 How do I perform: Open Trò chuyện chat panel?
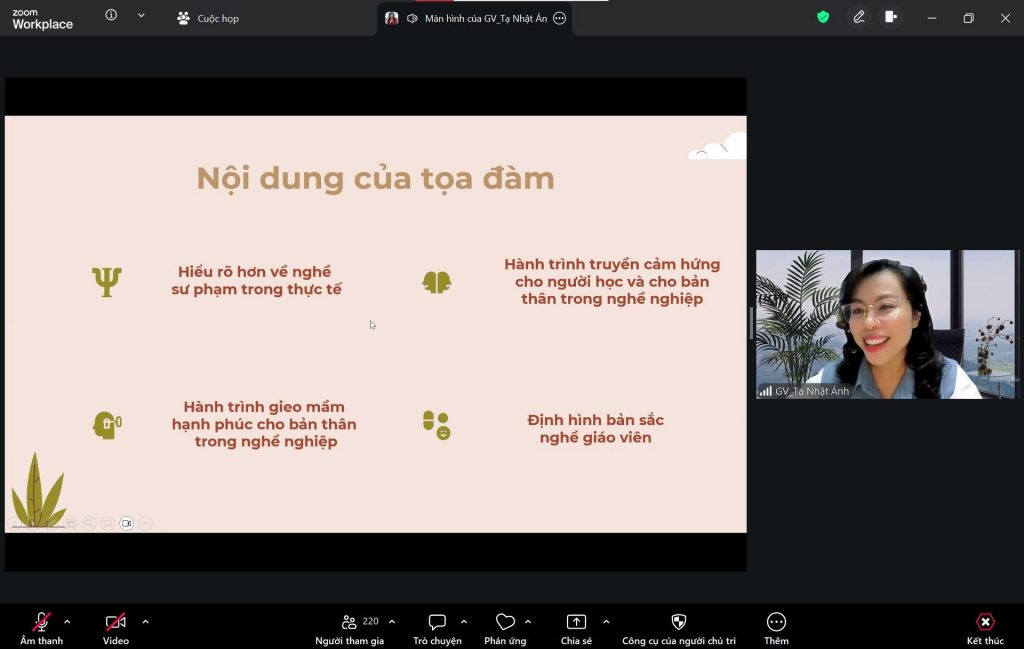(437, 623)
